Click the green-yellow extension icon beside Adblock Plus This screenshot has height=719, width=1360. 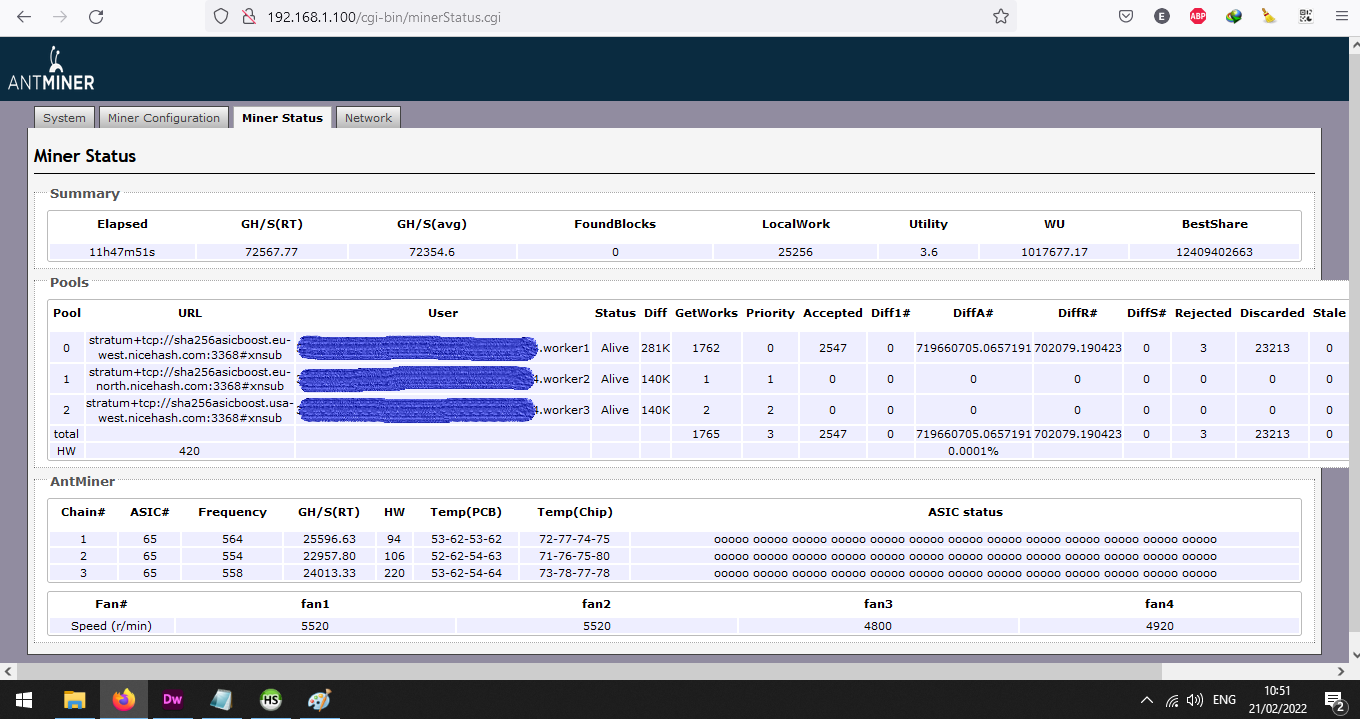tap(1234, 17)
